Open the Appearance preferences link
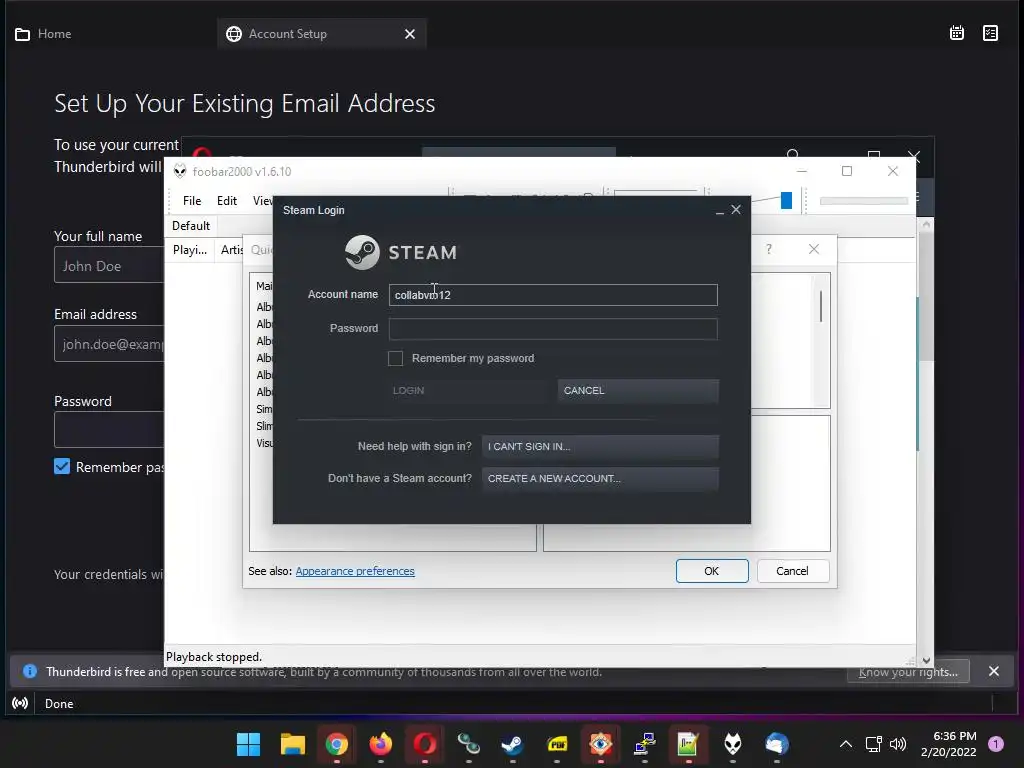The width and height of the screenshot is (1024, 768). pos(355,571)
